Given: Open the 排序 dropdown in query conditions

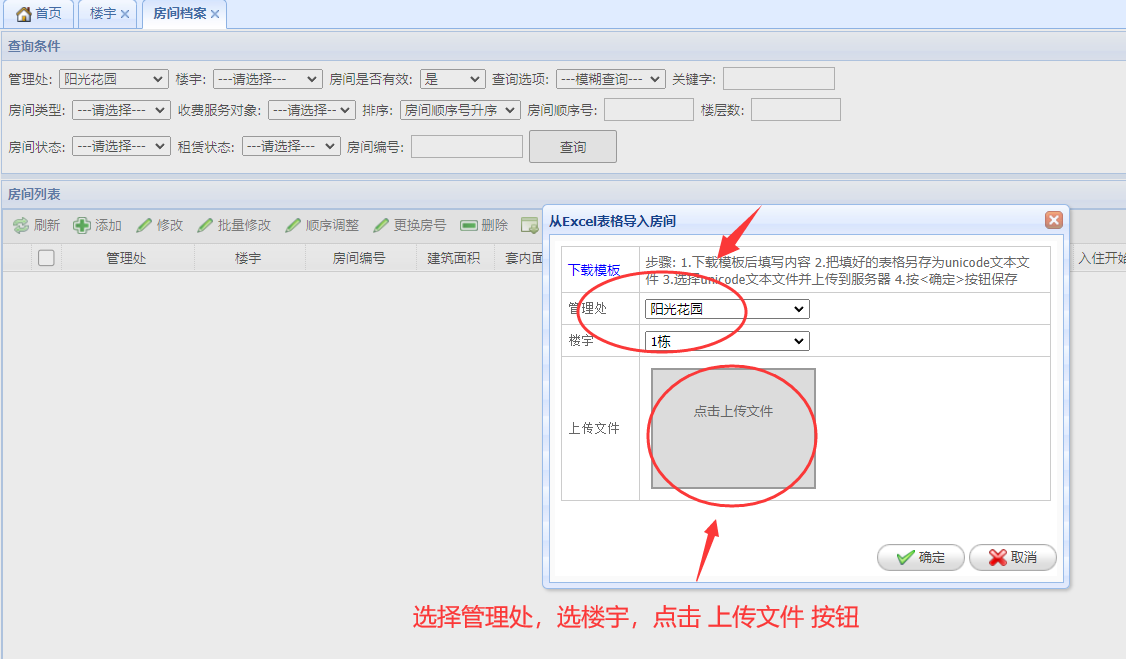Looking at the screenshot, I should [x=460, y=110].
